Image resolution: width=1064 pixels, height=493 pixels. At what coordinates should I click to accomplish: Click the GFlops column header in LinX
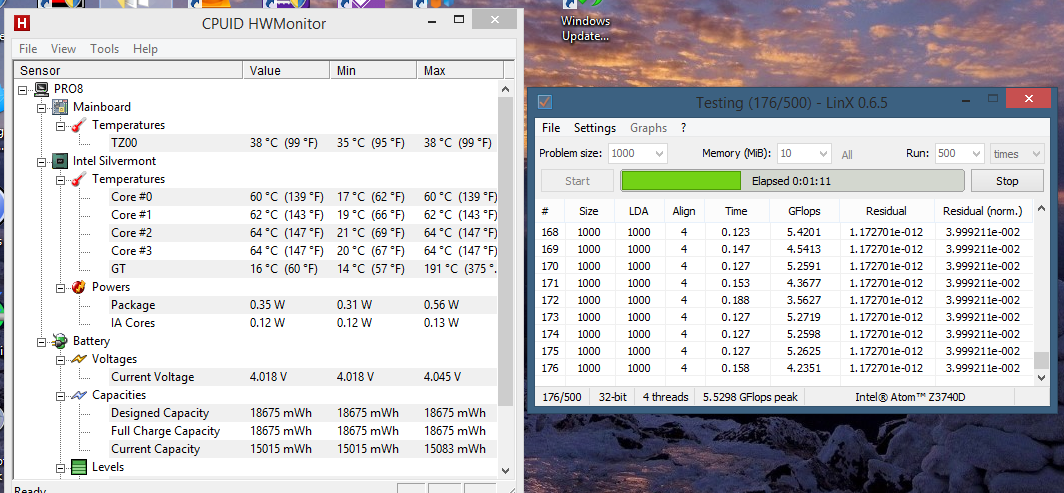[x=805, y=211]
